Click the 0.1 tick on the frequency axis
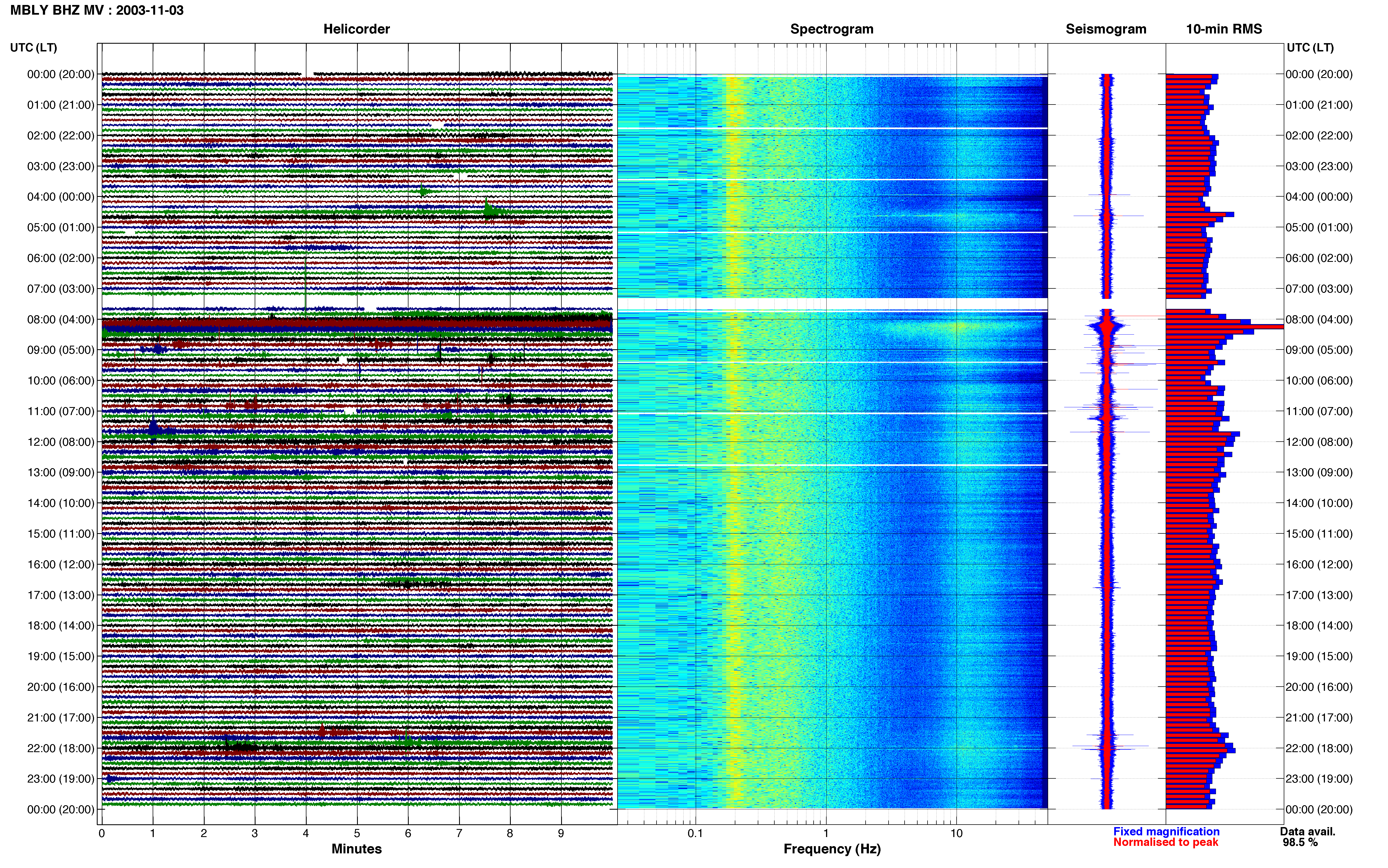The height and width of the screenshot is (868, 1388). [x=695, y=833]
